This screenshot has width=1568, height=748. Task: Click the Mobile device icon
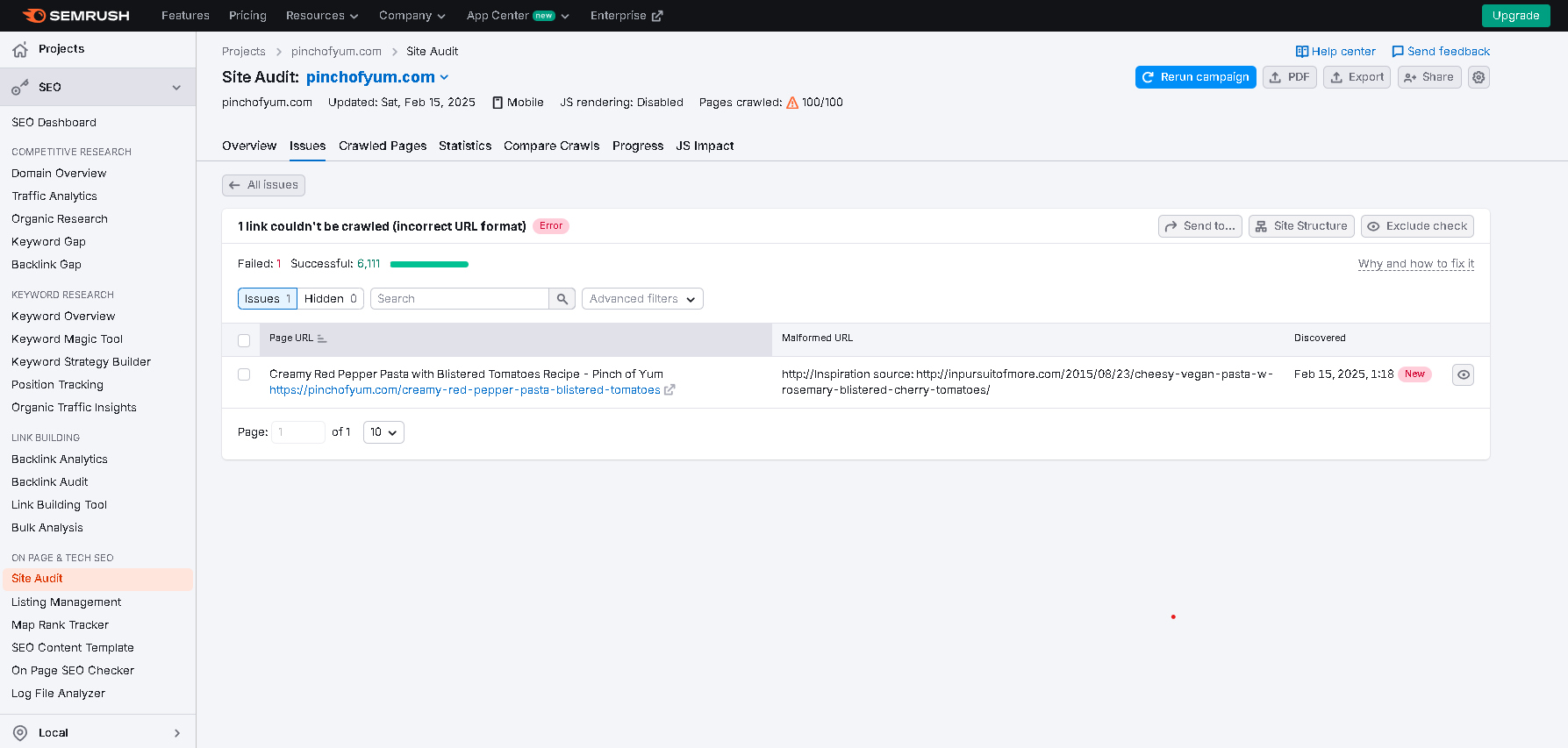click(498, 103)
